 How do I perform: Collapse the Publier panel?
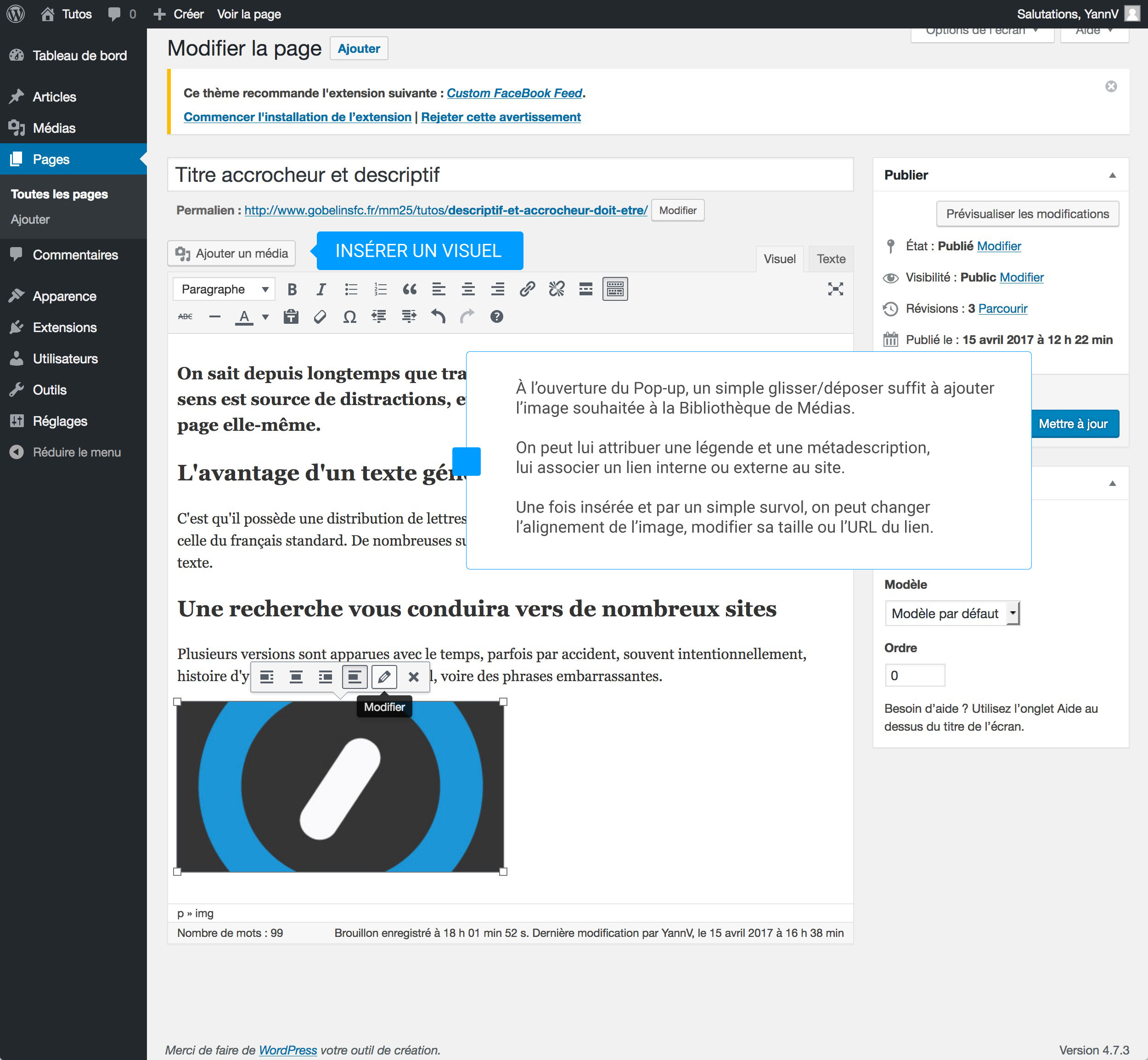[x=1113, y=175]
